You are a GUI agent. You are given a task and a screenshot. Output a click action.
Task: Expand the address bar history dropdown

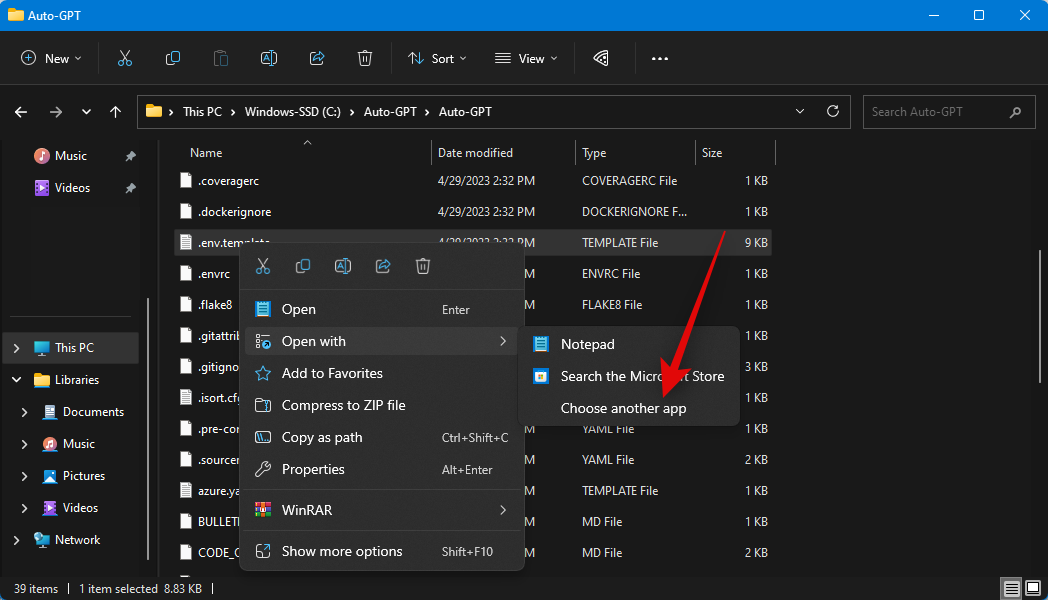pyautogui.click(x=800, y=111)
